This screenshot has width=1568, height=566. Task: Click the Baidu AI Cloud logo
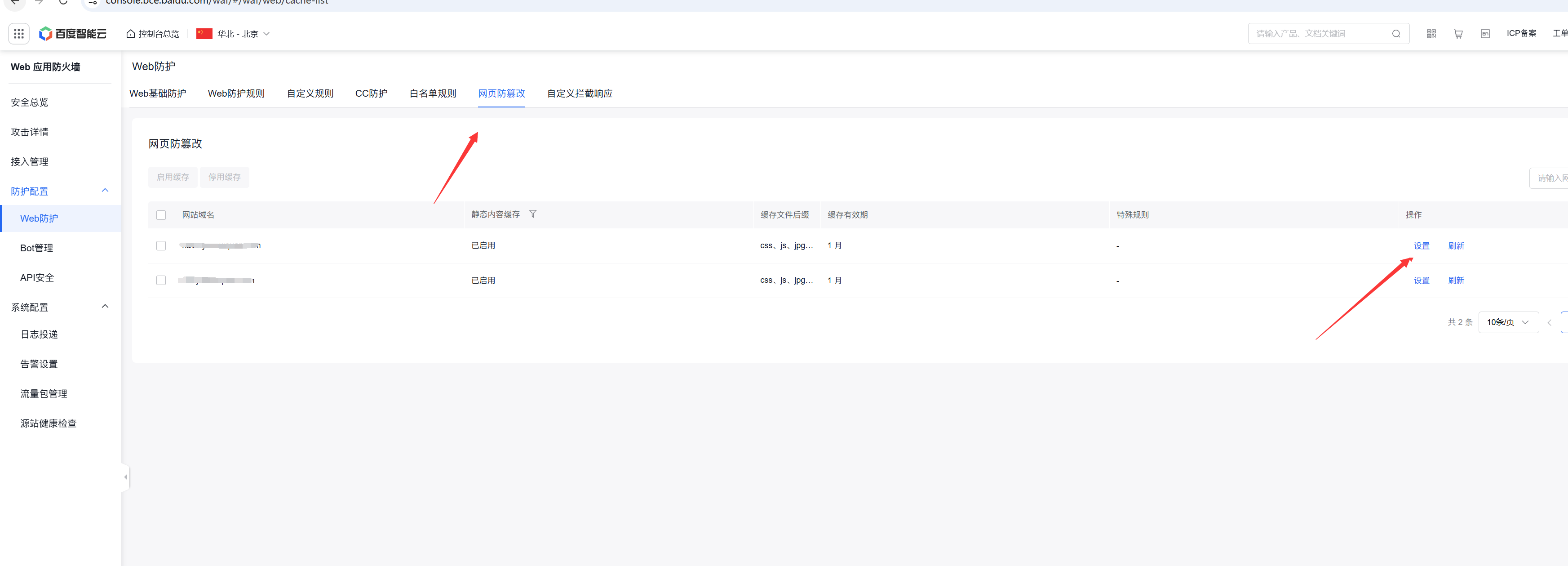point(72,34)
